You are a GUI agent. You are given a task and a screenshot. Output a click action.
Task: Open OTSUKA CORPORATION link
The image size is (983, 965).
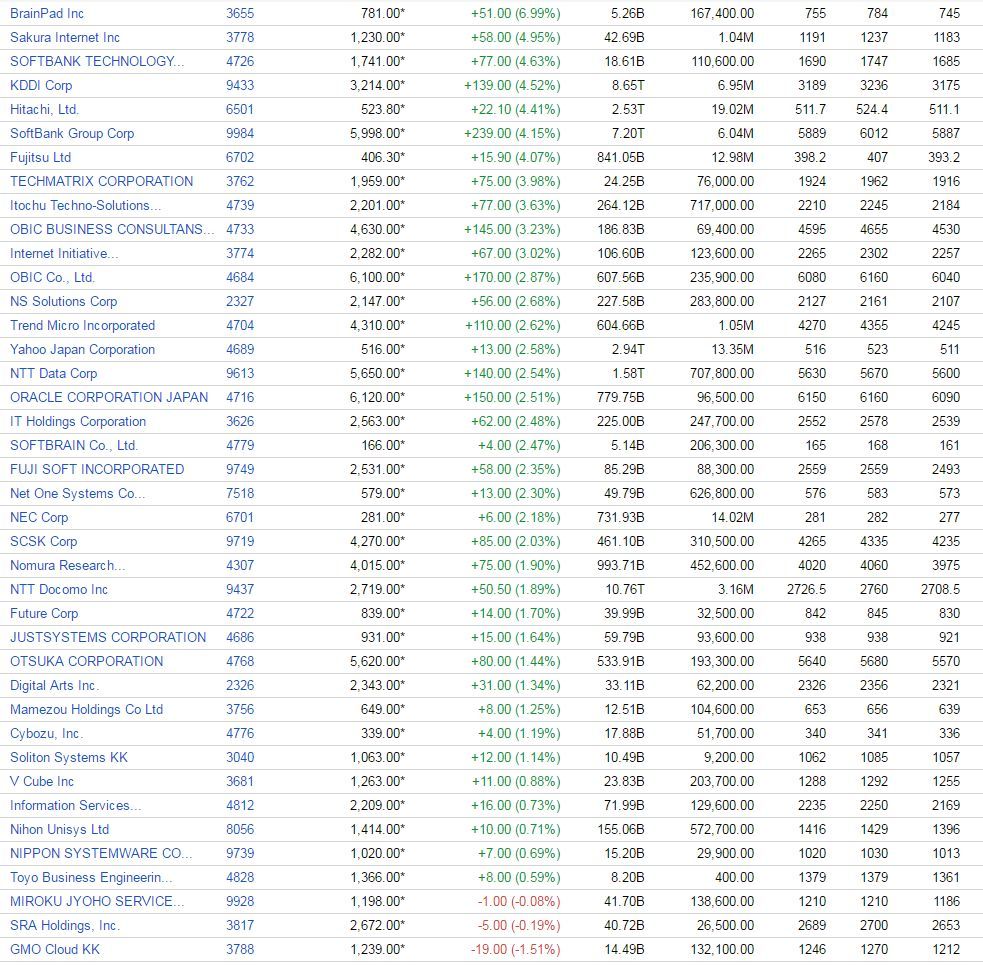tap(87, 662)
